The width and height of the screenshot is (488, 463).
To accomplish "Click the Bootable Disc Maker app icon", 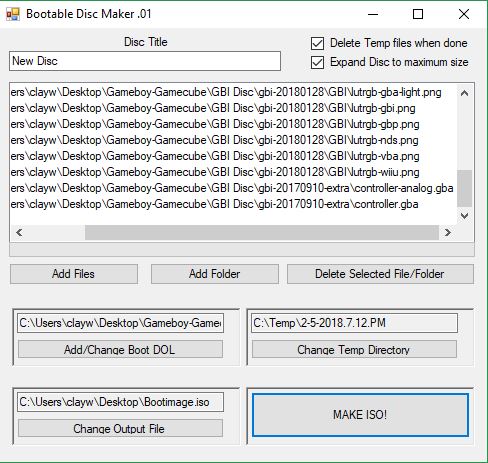I will (x=13, y=14).
